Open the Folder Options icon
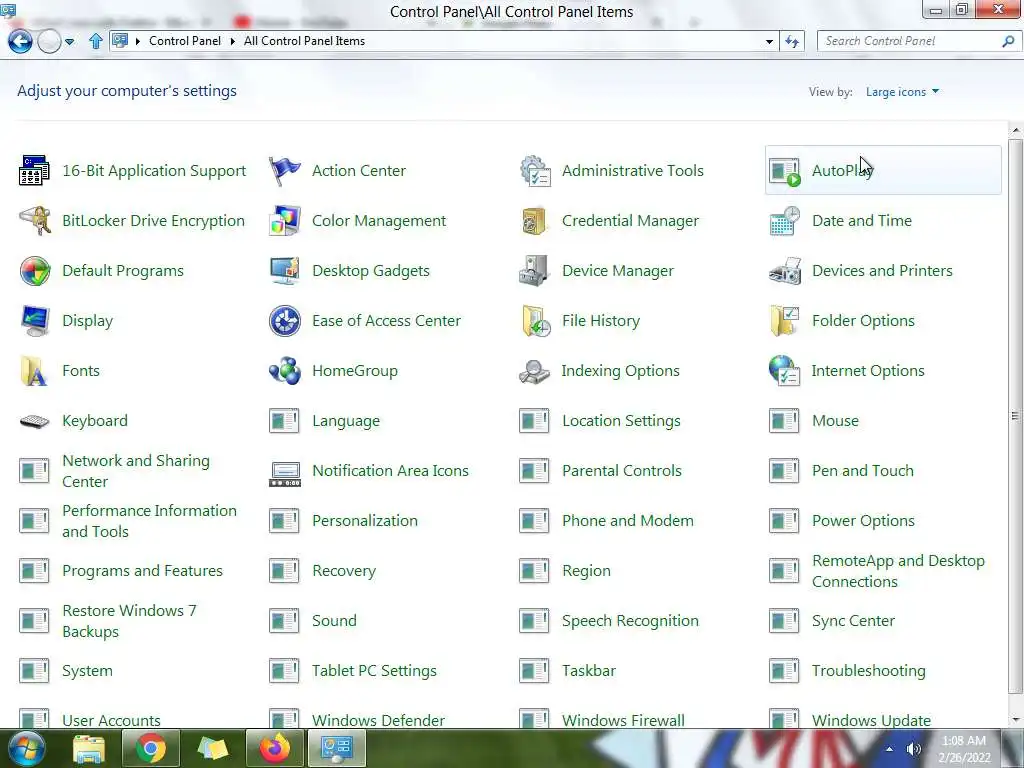Screen dimensions: 1024x768 (x=784, y=321)
